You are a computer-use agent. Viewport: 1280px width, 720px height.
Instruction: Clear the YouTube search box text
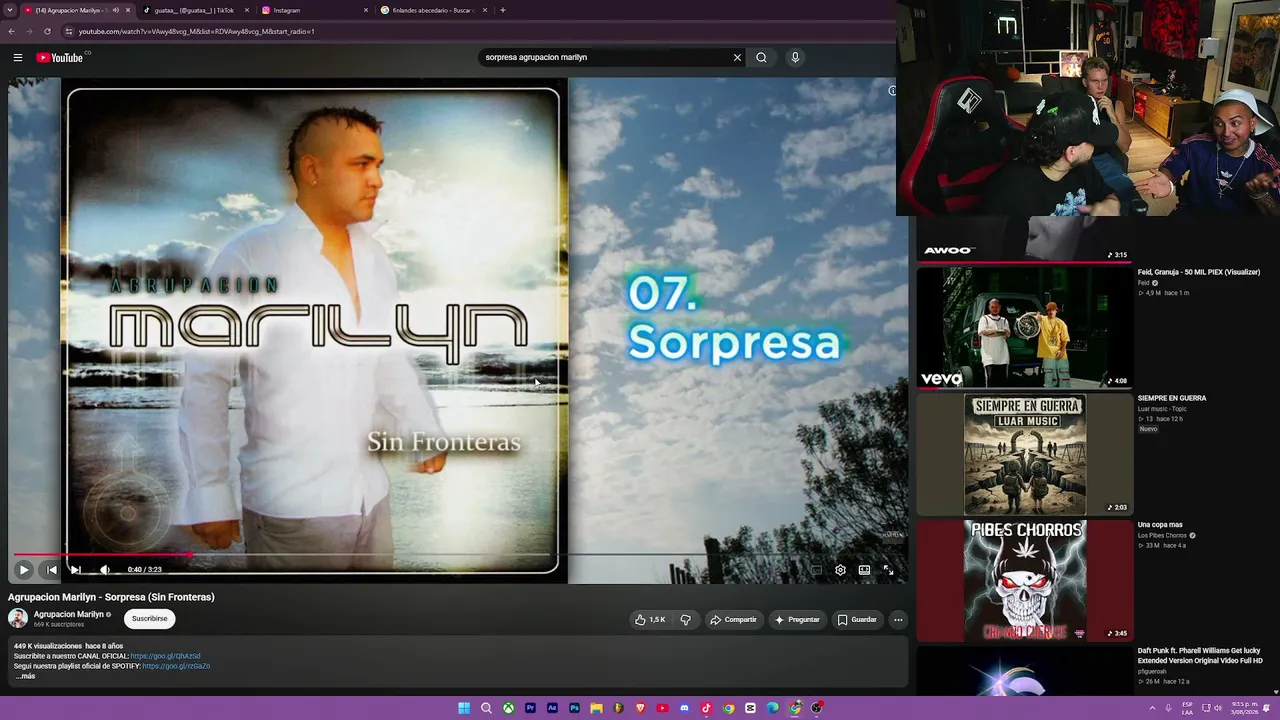737,57
